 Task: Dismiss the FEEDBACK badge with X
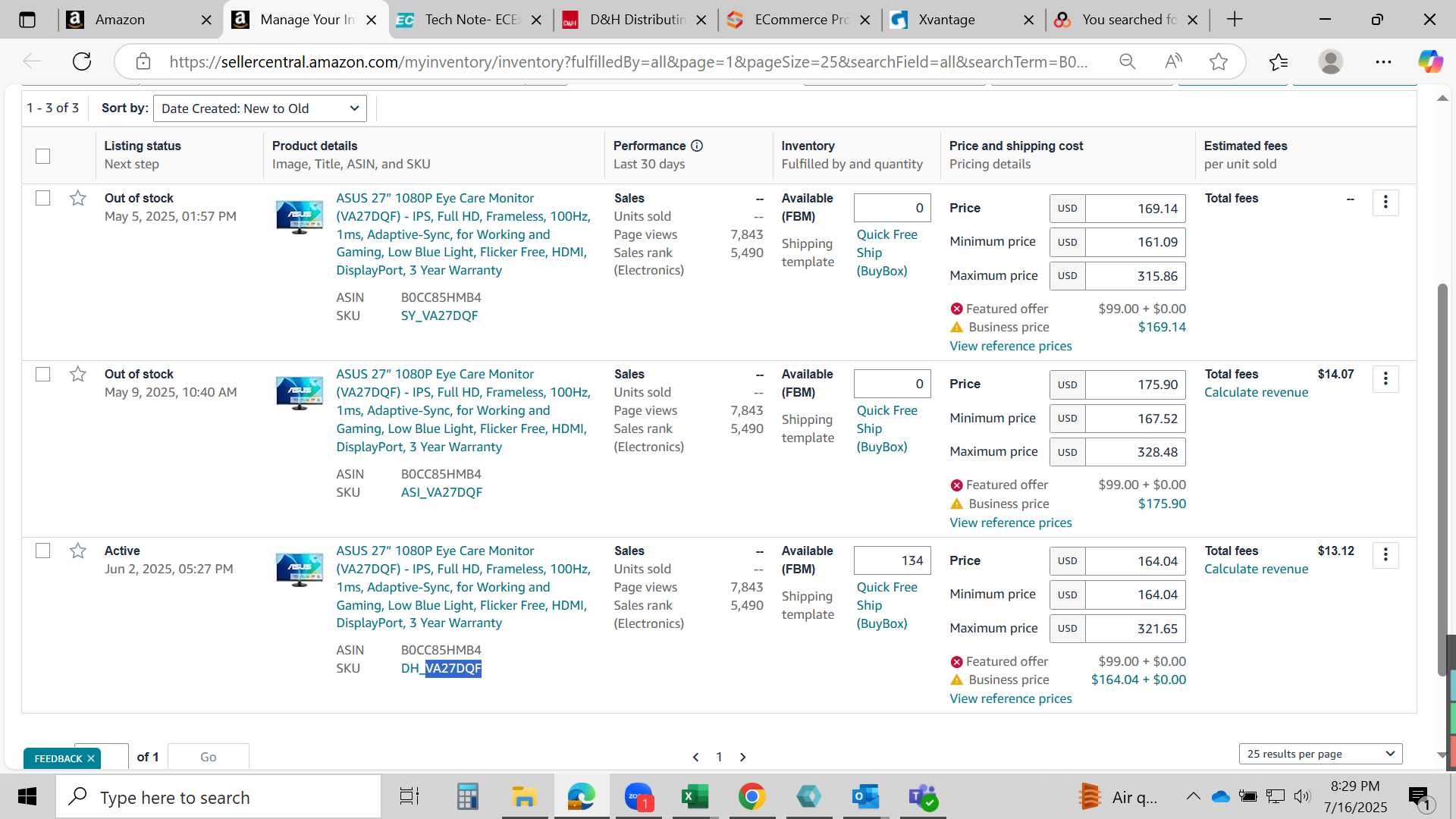(x=90, y=758)
